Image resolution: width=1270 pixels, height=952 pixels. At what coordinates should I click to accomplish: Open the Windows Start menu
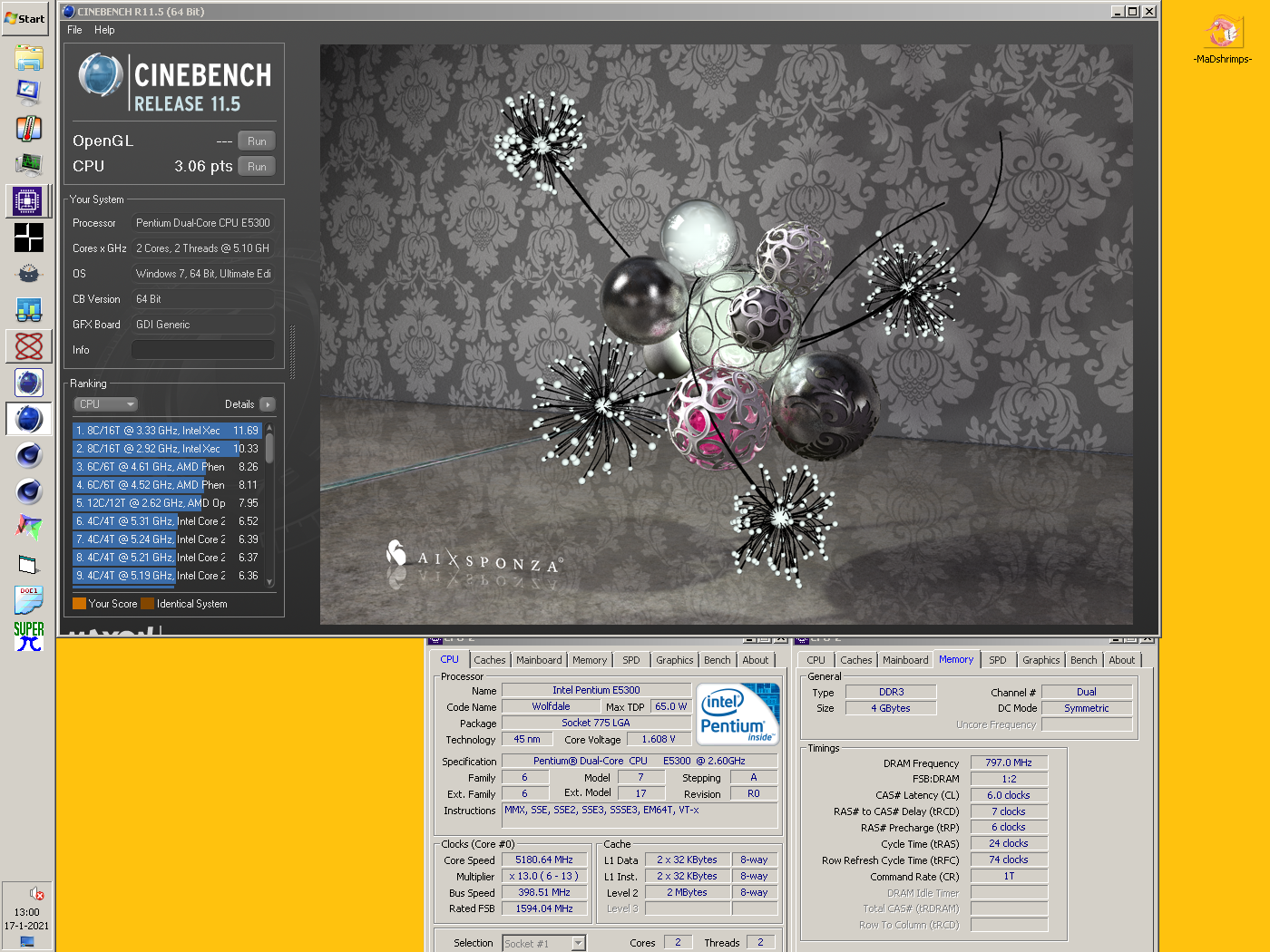tap(25, 18)
